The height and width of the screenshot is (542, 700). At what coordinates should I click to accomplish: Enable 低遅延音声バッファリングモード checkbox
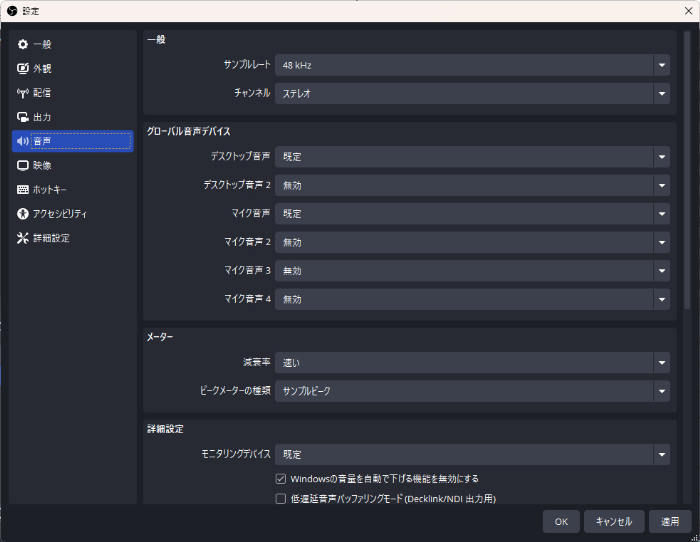point(281,498)
